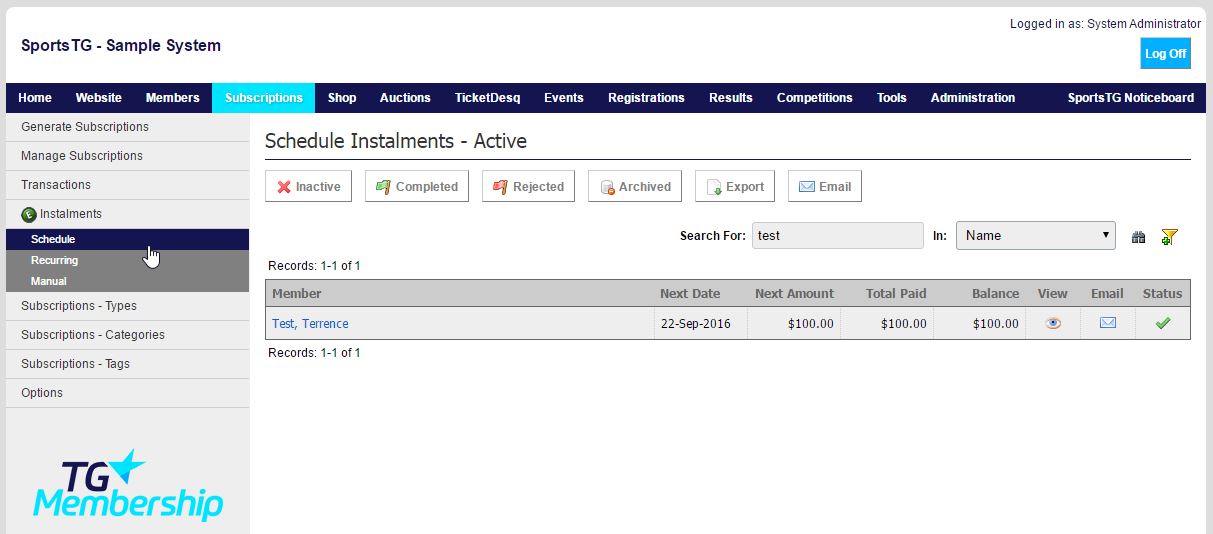Open the Results menu
Screen dimensions: 1213x534
click(731, 98)
